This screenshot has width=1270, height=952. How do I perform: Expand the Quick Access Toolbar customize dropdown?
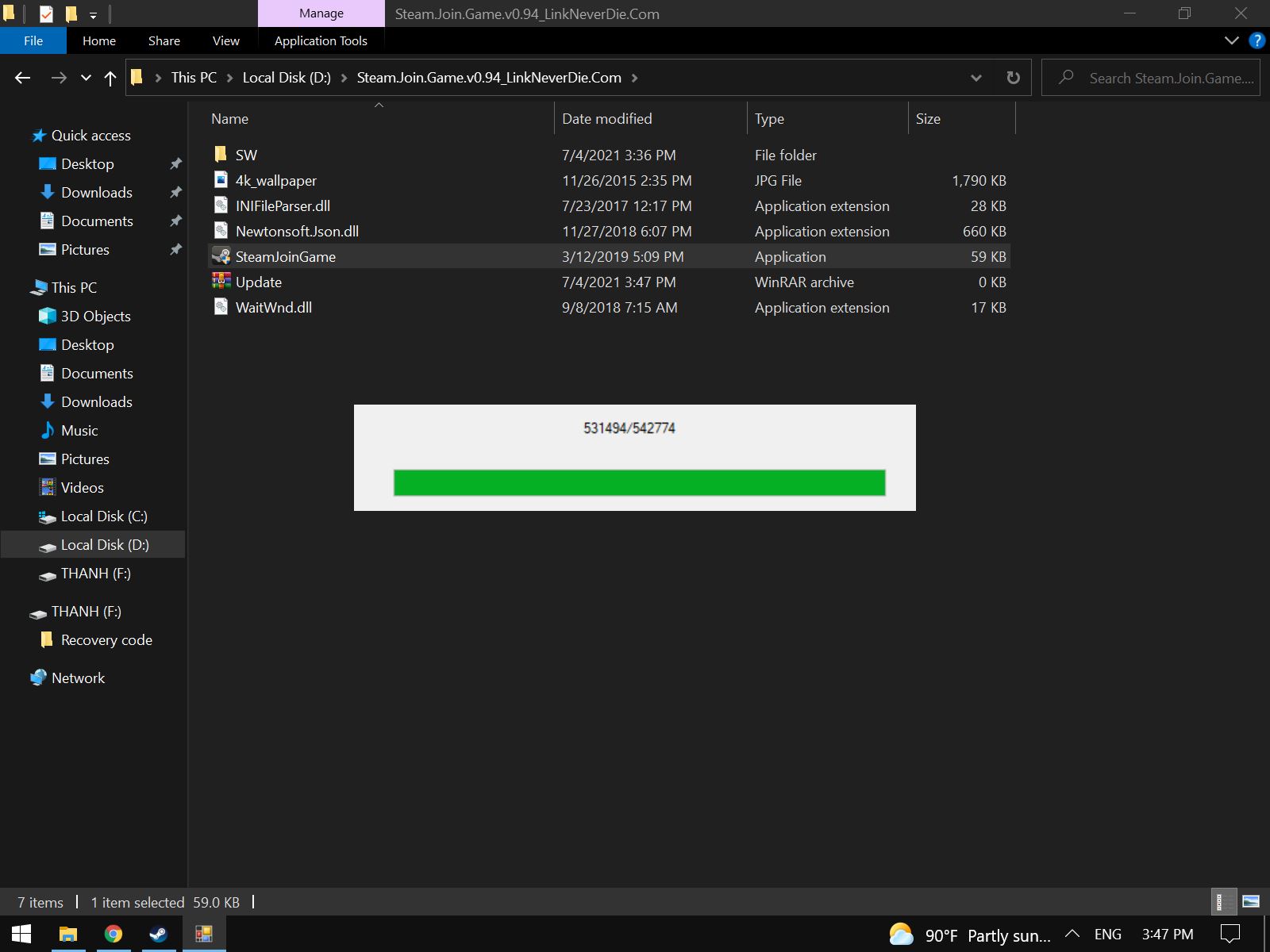(94, 13)
